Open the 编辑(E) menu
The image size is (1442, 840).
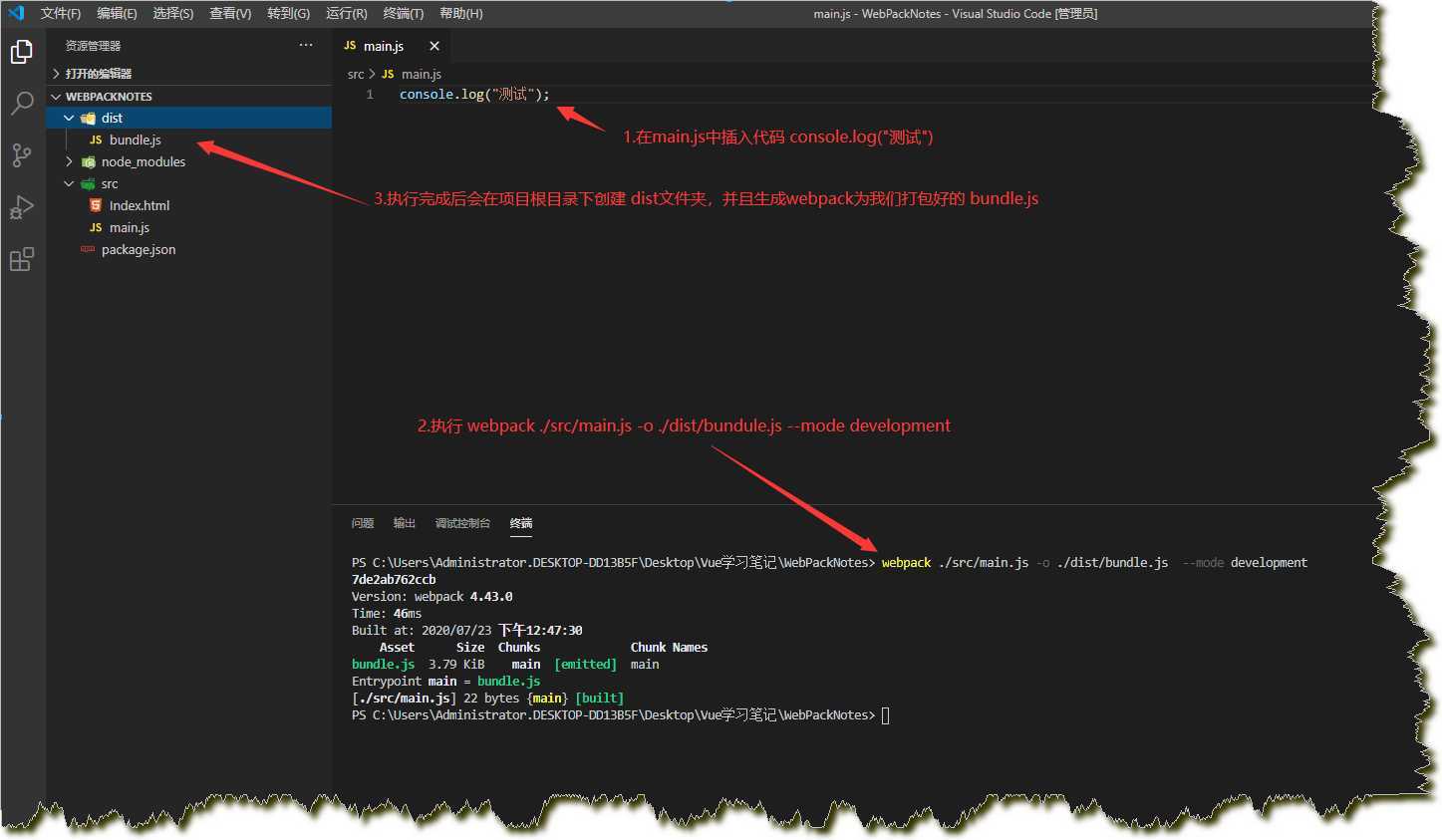(117, 13)
